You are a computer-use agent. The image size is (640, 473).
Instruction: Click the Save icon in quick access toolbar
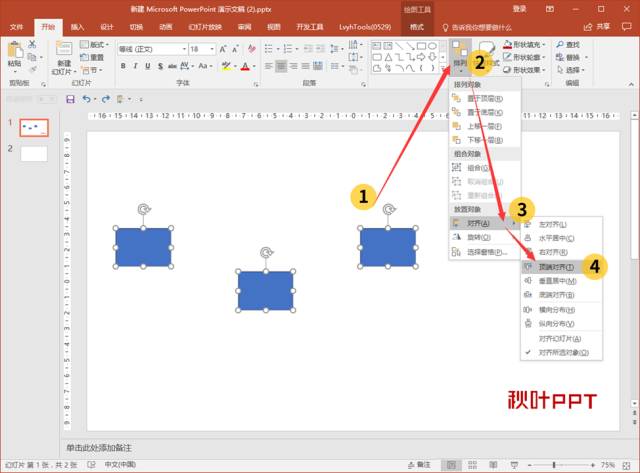[70, 99]
